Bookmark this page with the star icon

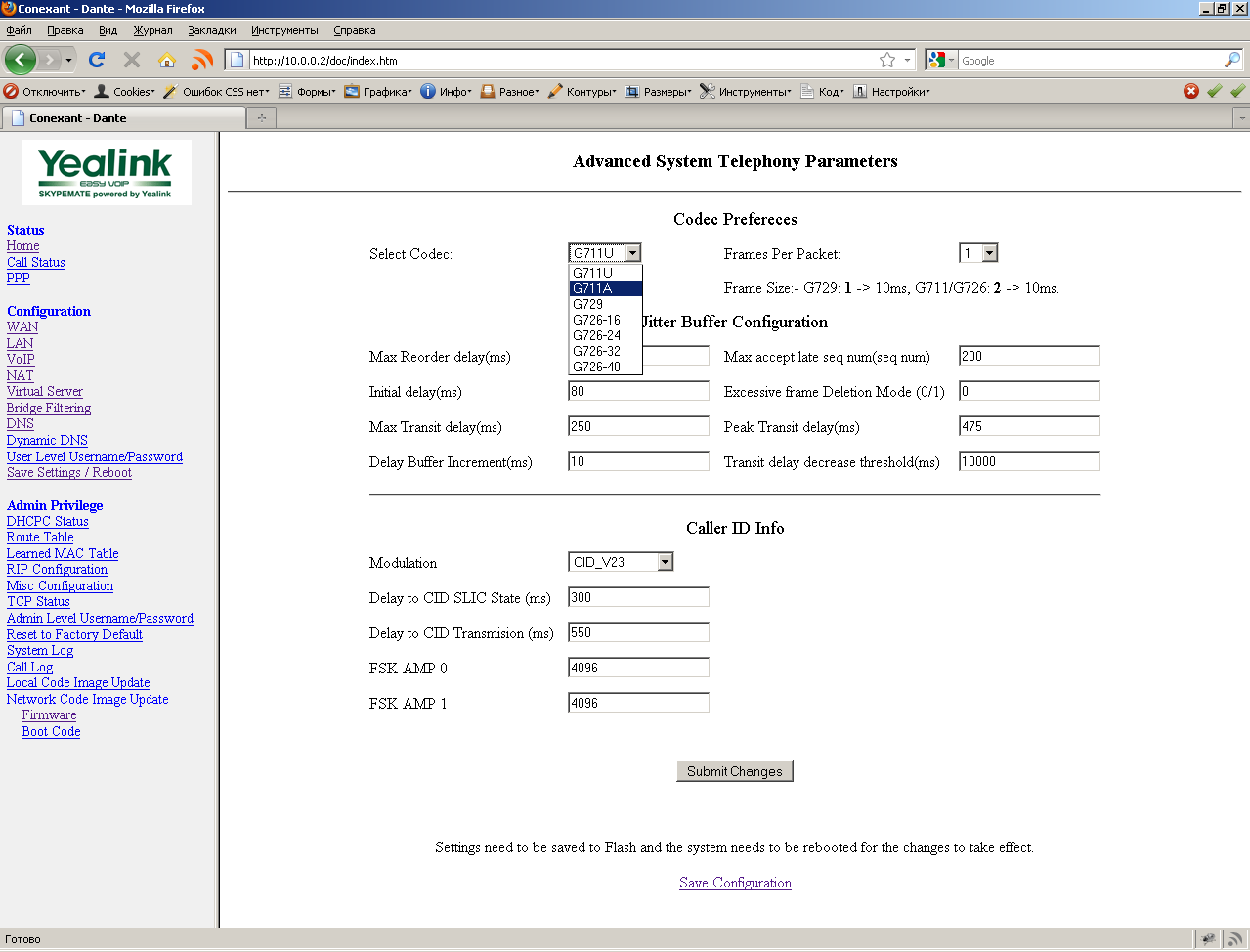887,60
